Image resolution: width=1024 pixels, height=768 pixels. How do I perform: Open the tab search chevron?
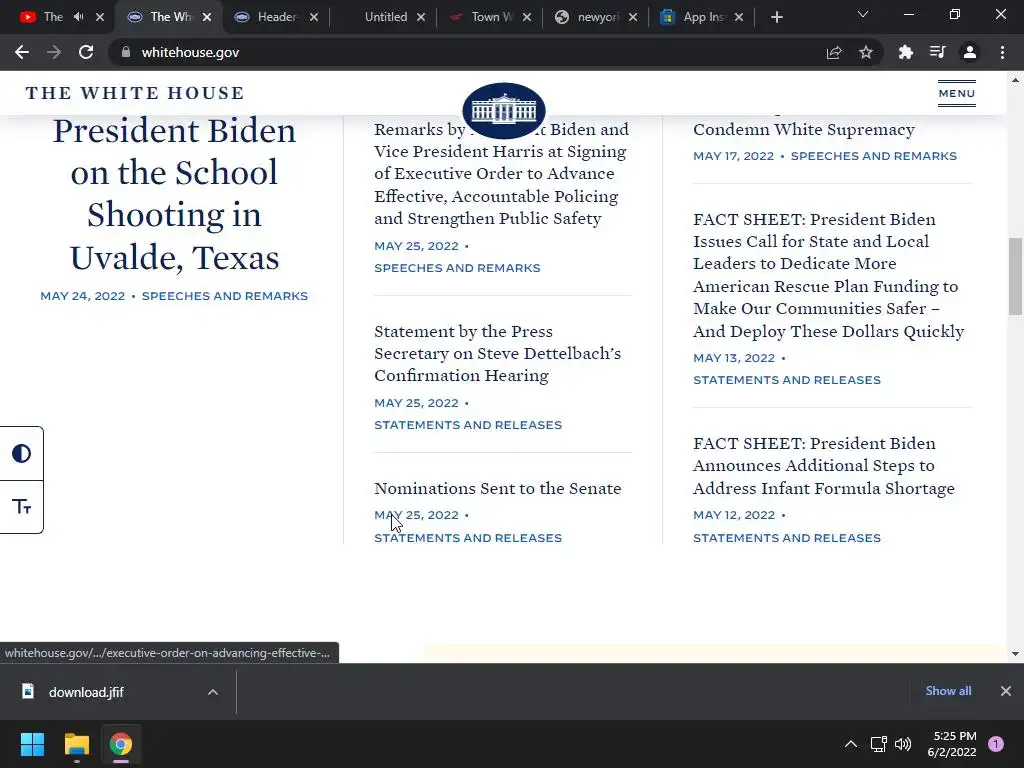(863, 14)
